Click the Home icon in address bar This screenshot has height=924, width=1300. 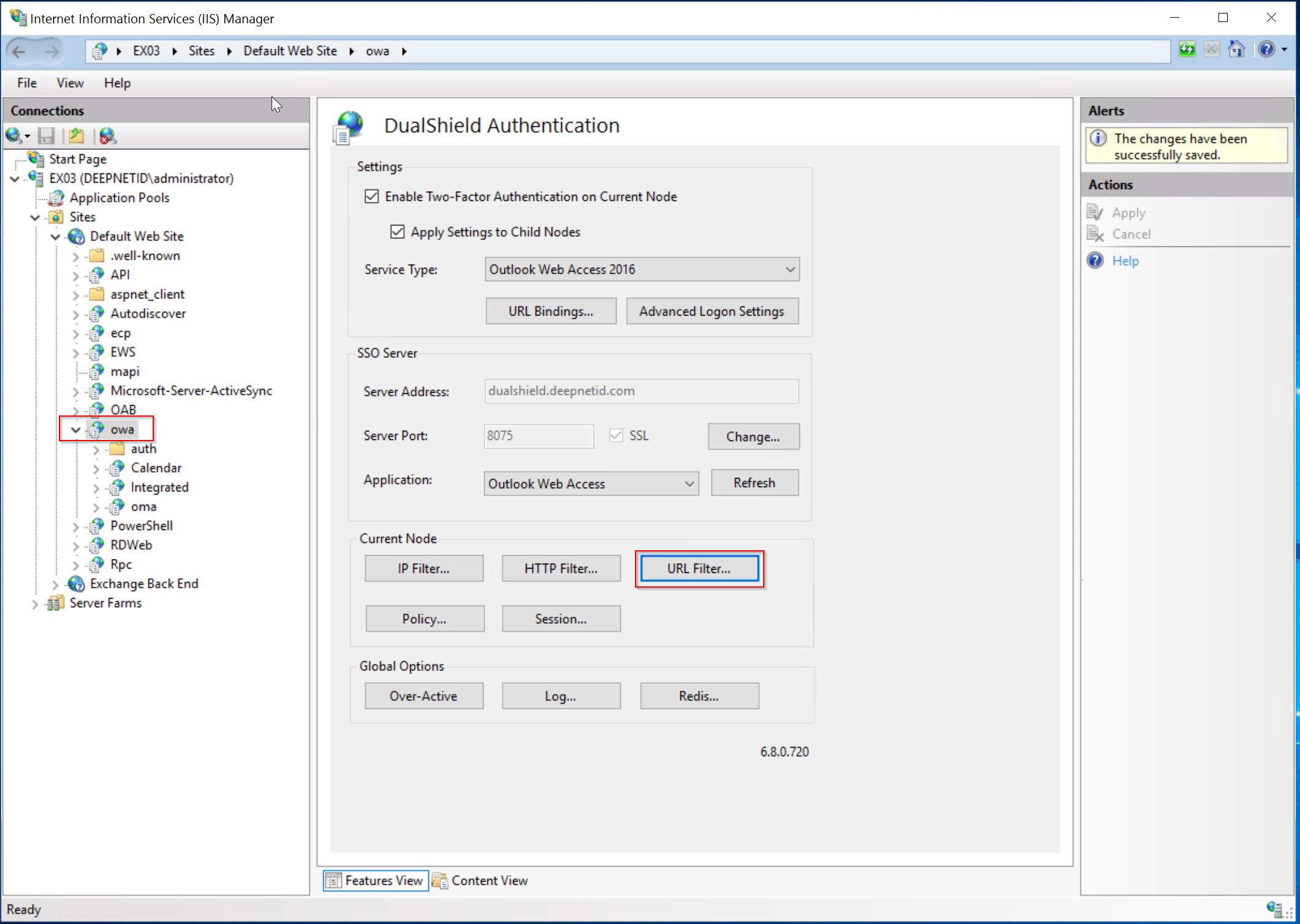[x=1236, y=50]
